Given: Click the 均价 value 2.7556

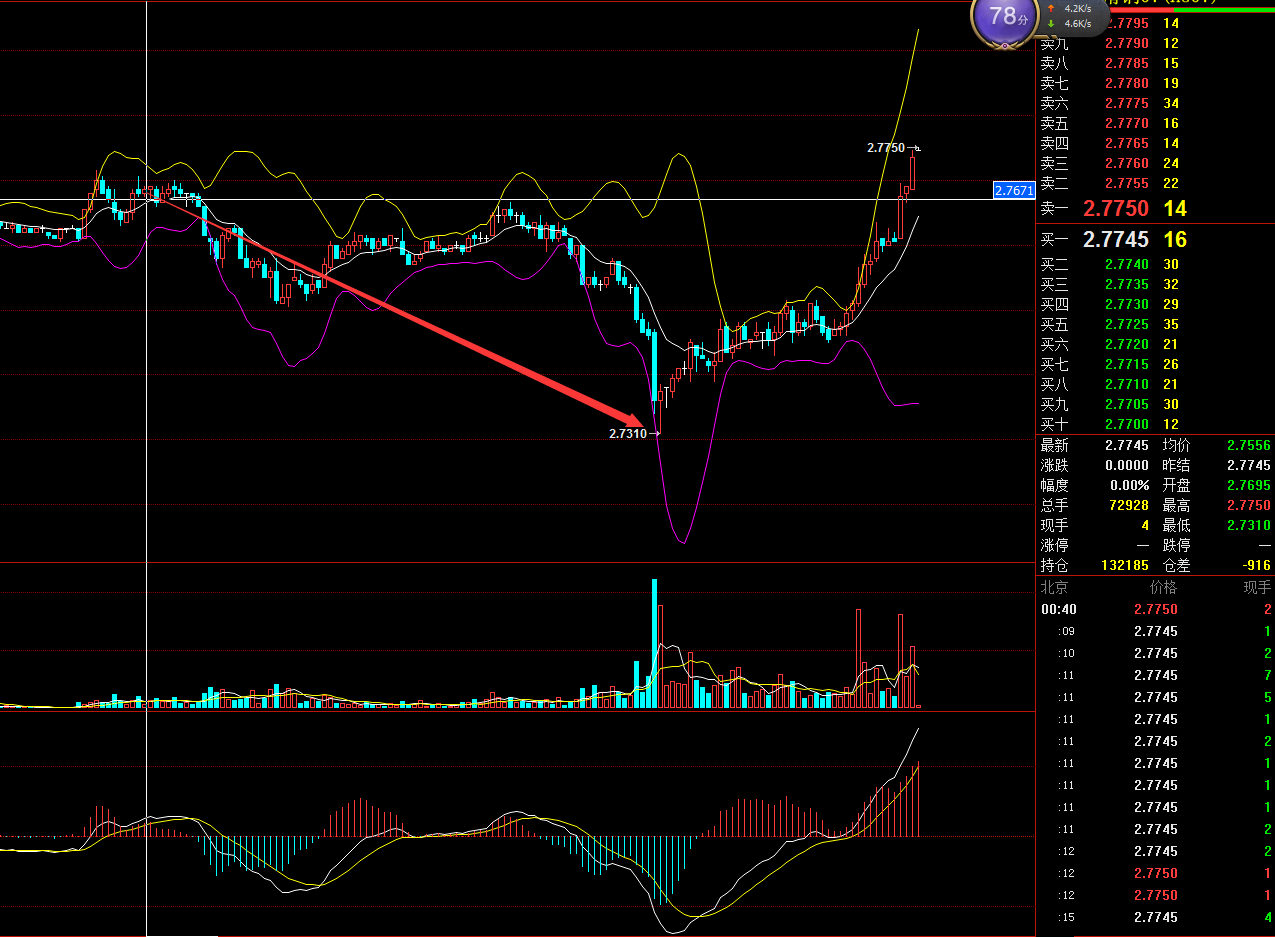Looking at the screenshot, I should 1249,445.
